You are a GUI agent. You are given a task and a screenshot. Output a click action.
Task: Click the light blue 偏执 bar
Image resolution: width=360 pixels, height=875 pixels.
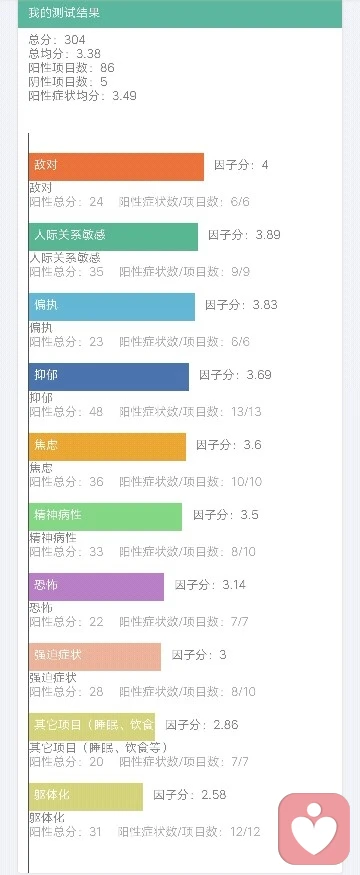click(x=112, y=306)
